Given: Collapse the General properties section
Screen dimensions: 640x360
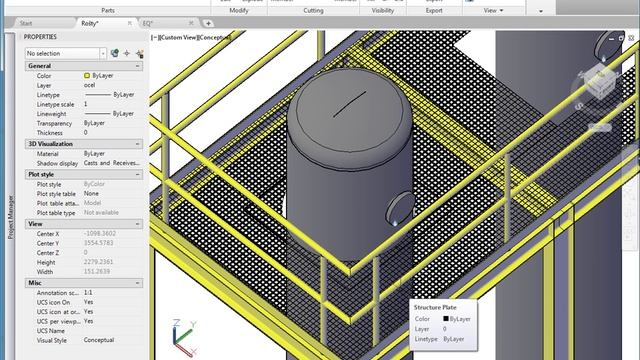Looking at the screenshot, I should coord(138,66).
